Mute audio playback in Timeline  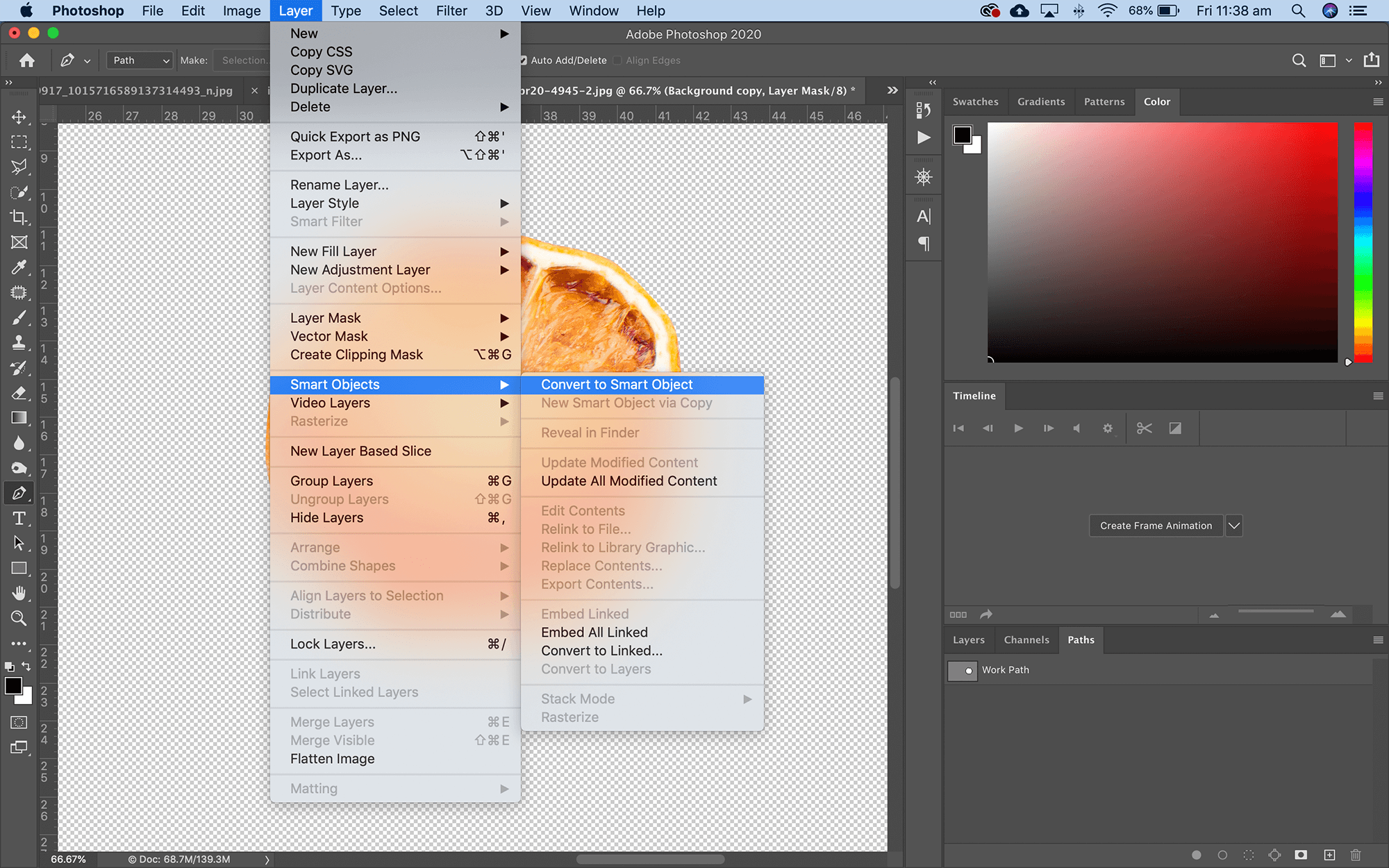click(1077, 428)
